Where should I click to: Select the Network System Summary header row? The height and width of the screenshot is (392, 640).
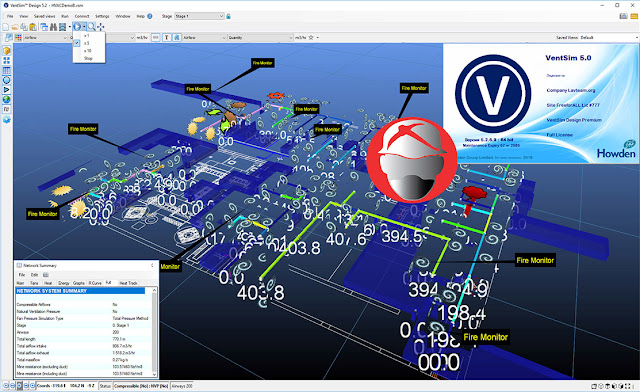pyautogui.click(x=80, y=291)
